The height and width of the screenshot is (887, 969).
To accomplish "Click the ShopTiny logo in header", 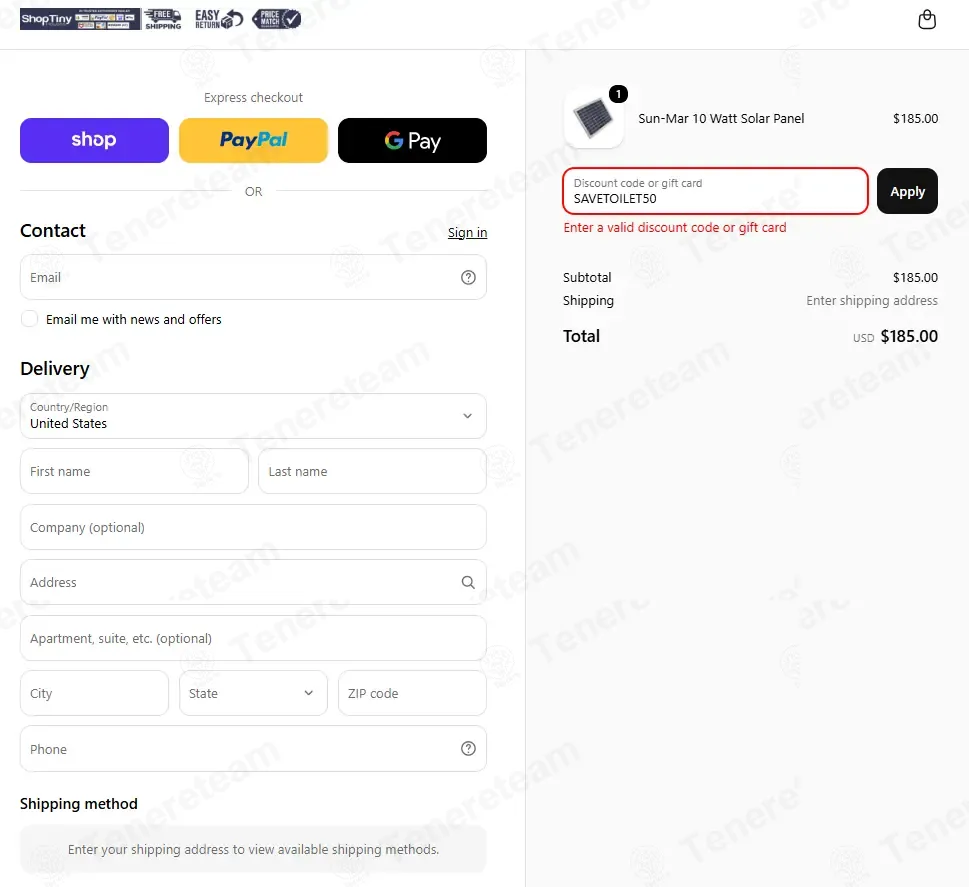I will [80, 19].
